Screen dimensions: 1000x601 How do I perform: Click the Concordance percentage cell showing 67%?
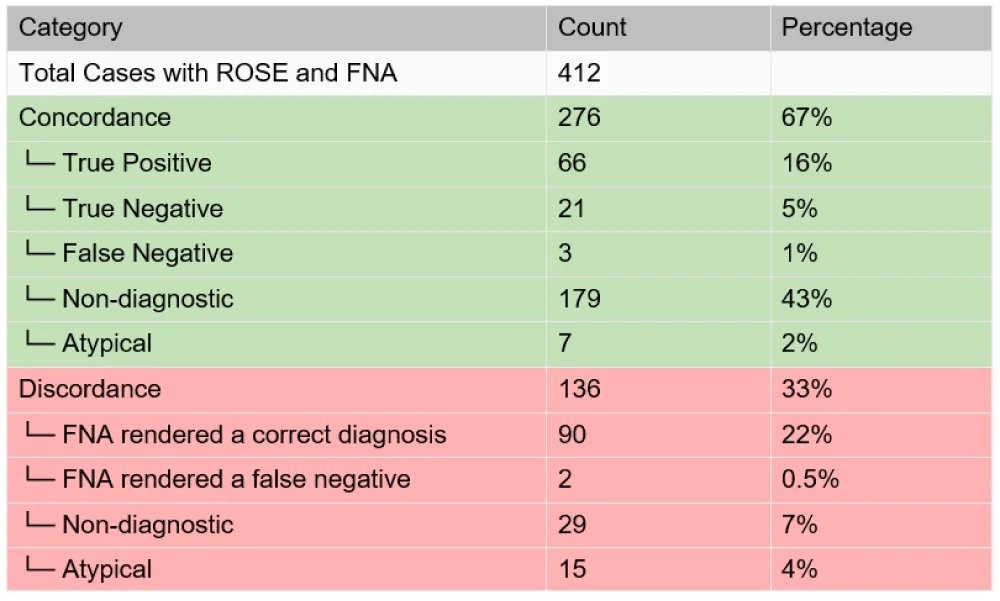click(x=806, y=118)
